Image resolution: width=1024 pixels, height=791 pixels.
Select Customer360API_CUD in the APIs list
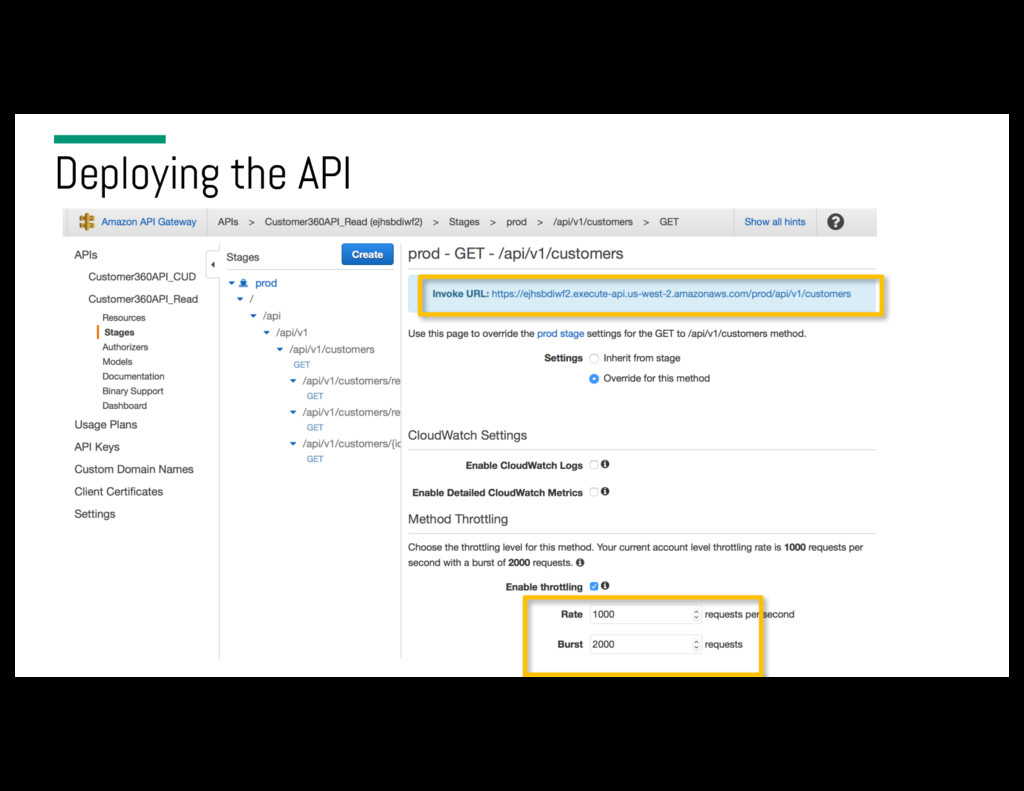pos(142,277)
